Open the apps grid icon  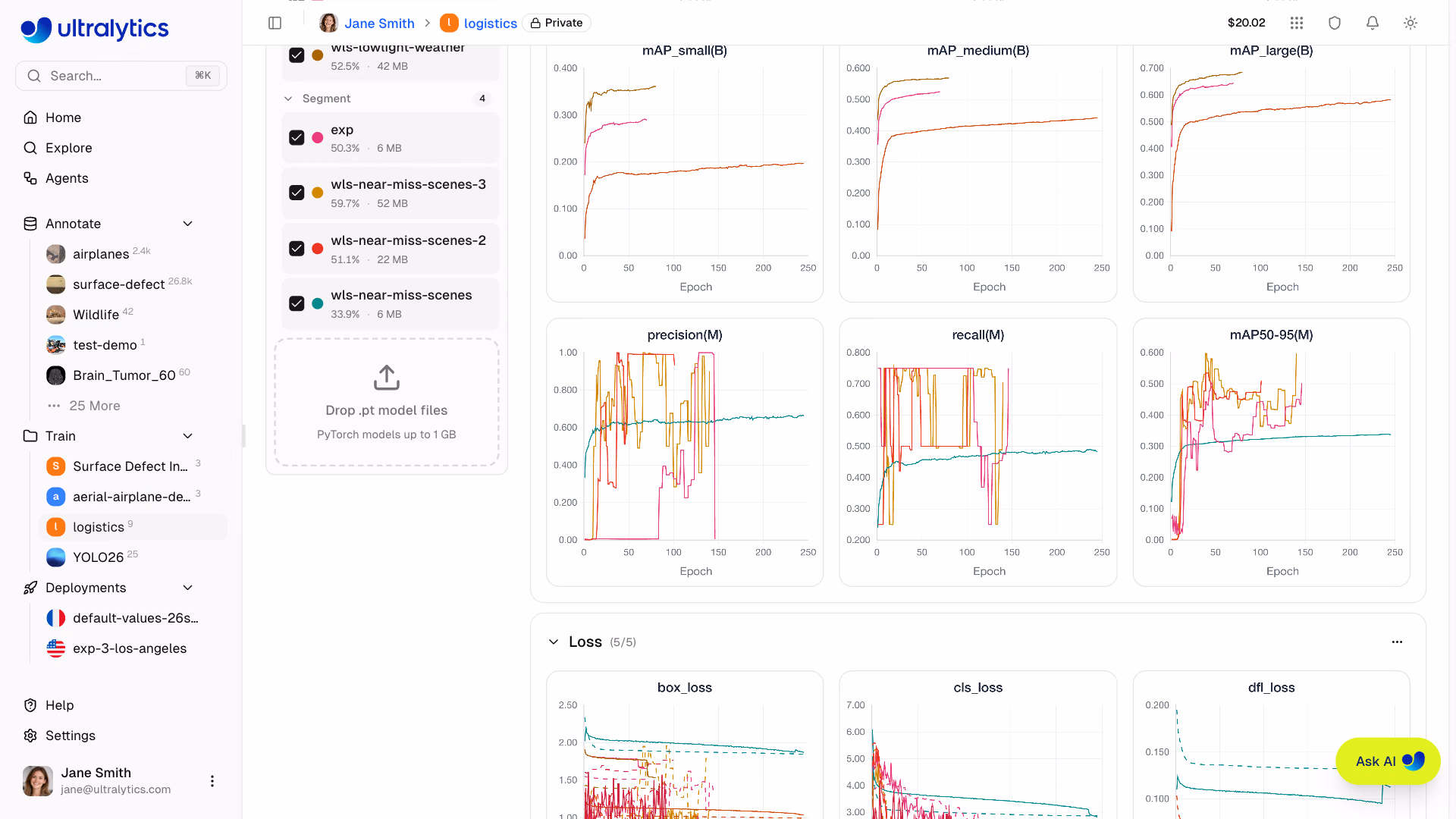click(1297, 23)
